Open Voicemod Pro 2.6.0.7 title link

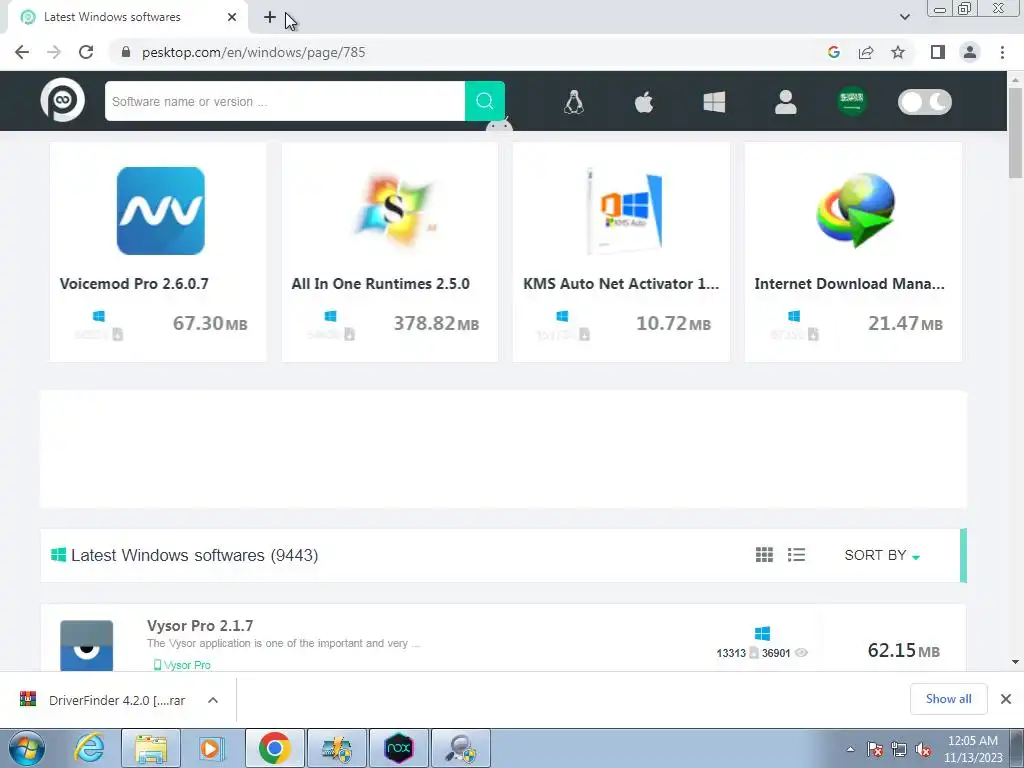click(134, 284)
